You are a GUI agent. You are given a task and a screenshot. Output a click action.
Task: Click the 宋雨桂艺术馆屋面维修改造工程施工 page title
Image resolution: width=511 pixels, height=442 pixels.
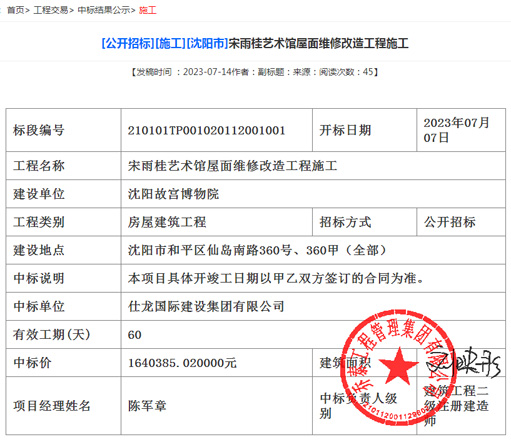319,43
